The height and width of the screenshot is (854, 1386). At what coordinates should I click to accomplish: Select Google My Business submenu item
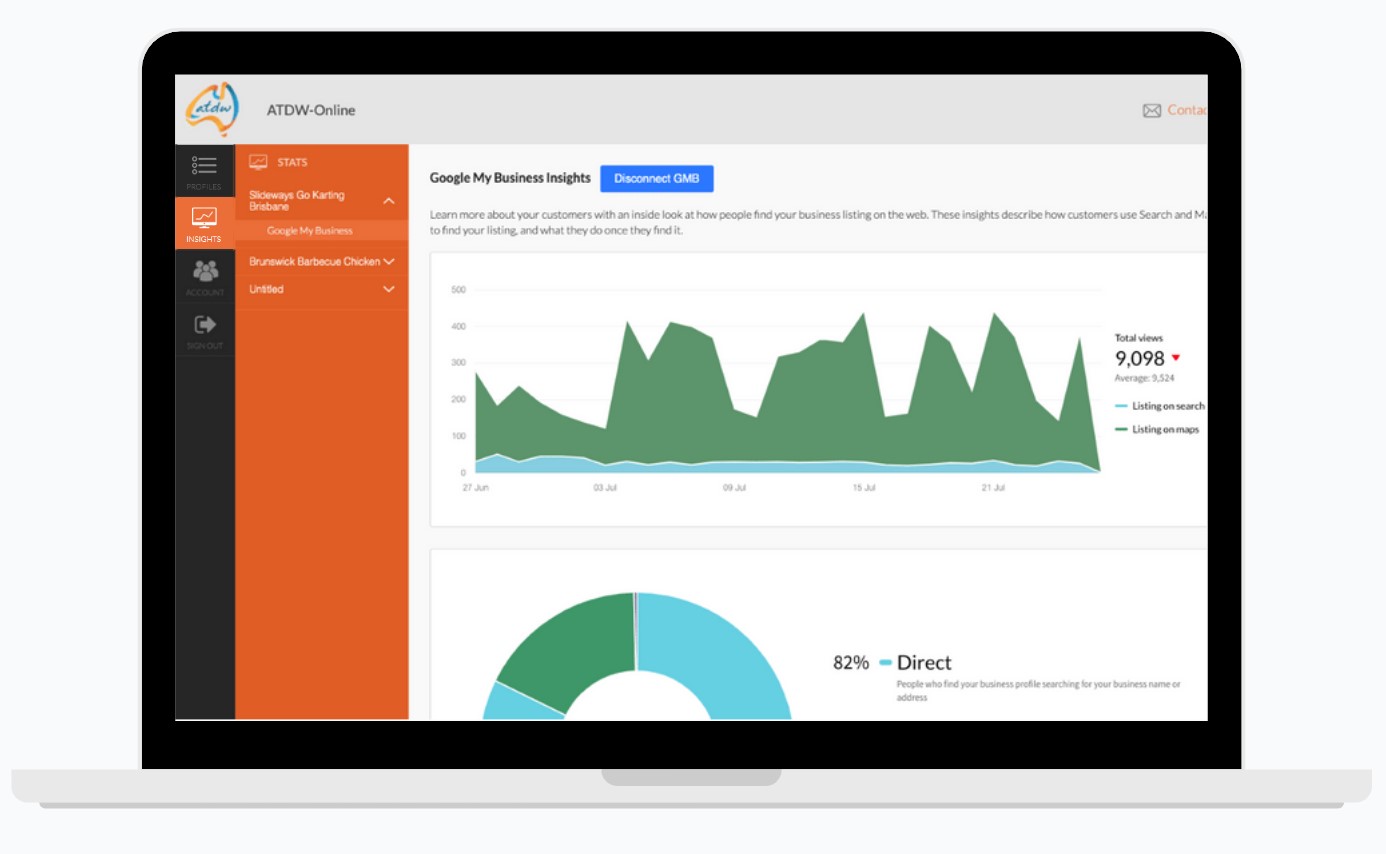click(310, 231)
